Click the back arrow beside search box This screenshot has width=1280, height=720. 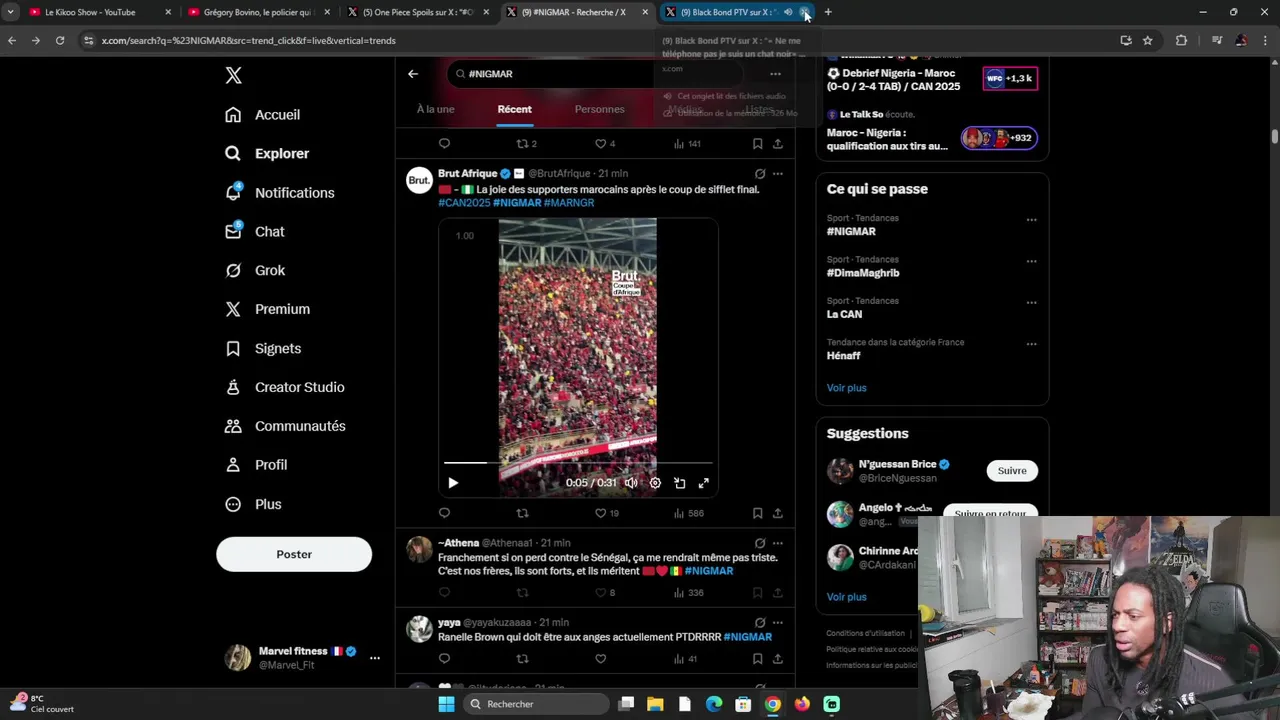[x=413, y=74]
